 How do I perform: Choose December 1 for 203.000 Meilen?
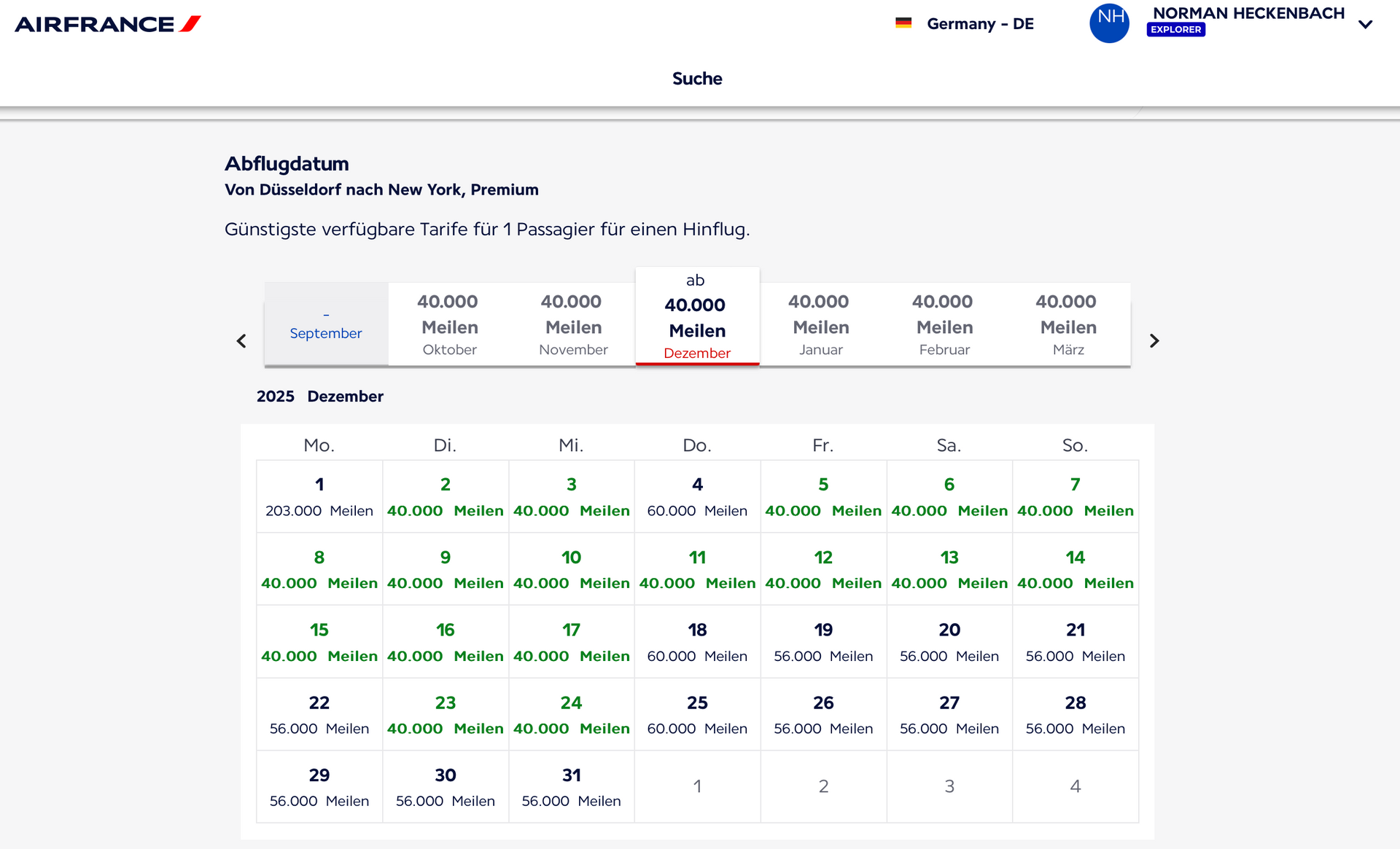pos(319,496)
